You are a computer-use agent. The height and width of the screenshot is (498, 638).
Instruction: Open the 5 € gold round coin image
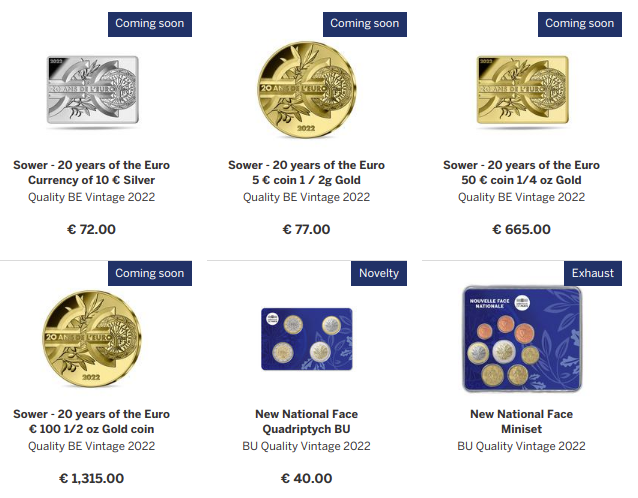(306, 90)
